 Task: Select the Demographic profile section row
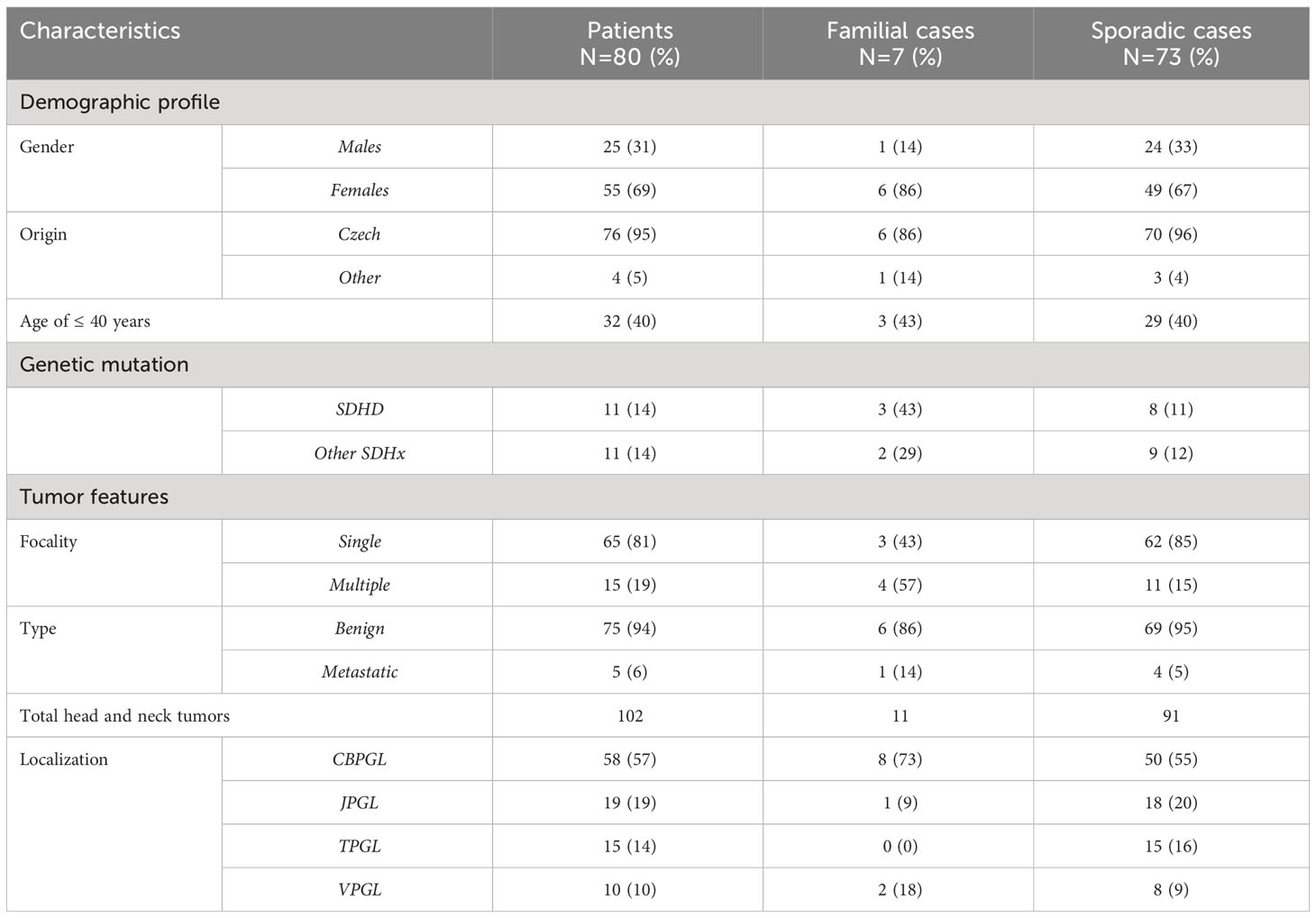click(x=658, y=102)
